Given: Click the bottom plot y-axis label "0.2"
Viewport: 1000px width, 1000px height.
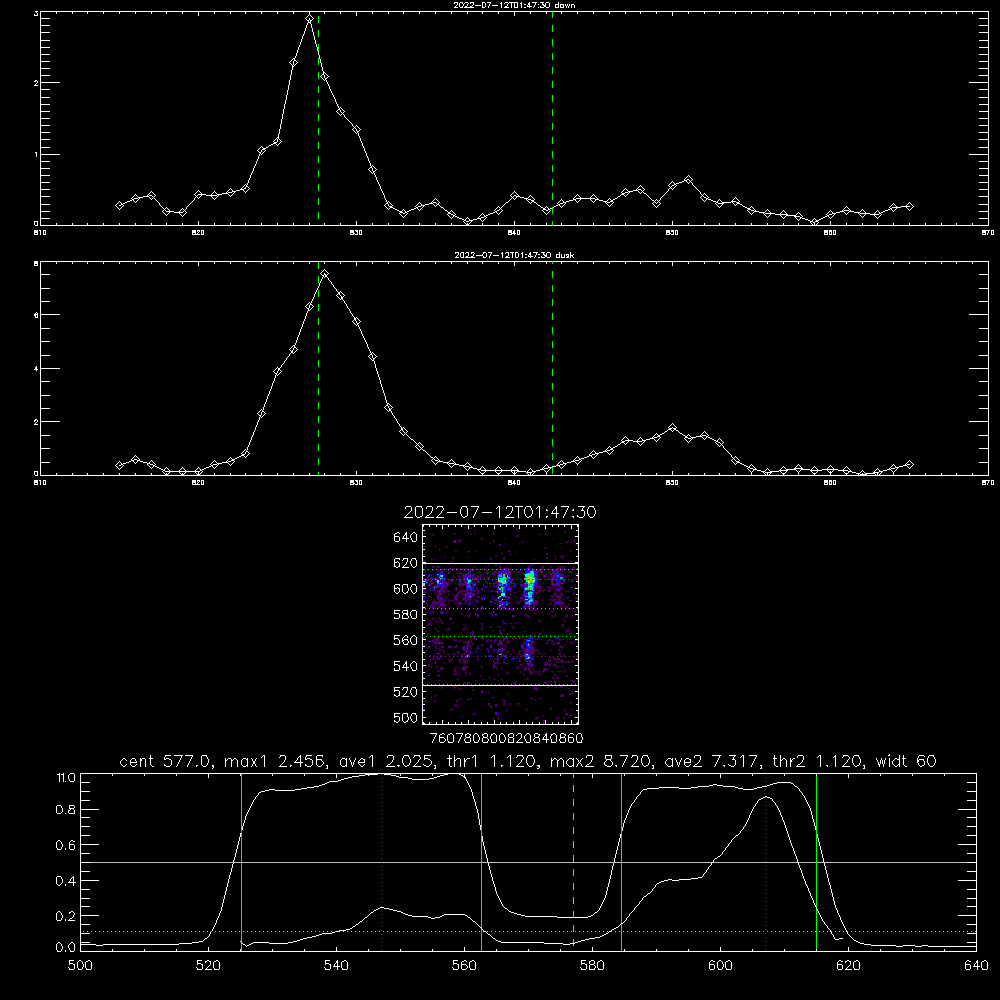Looking at the screenshot, I should [66, 916].
